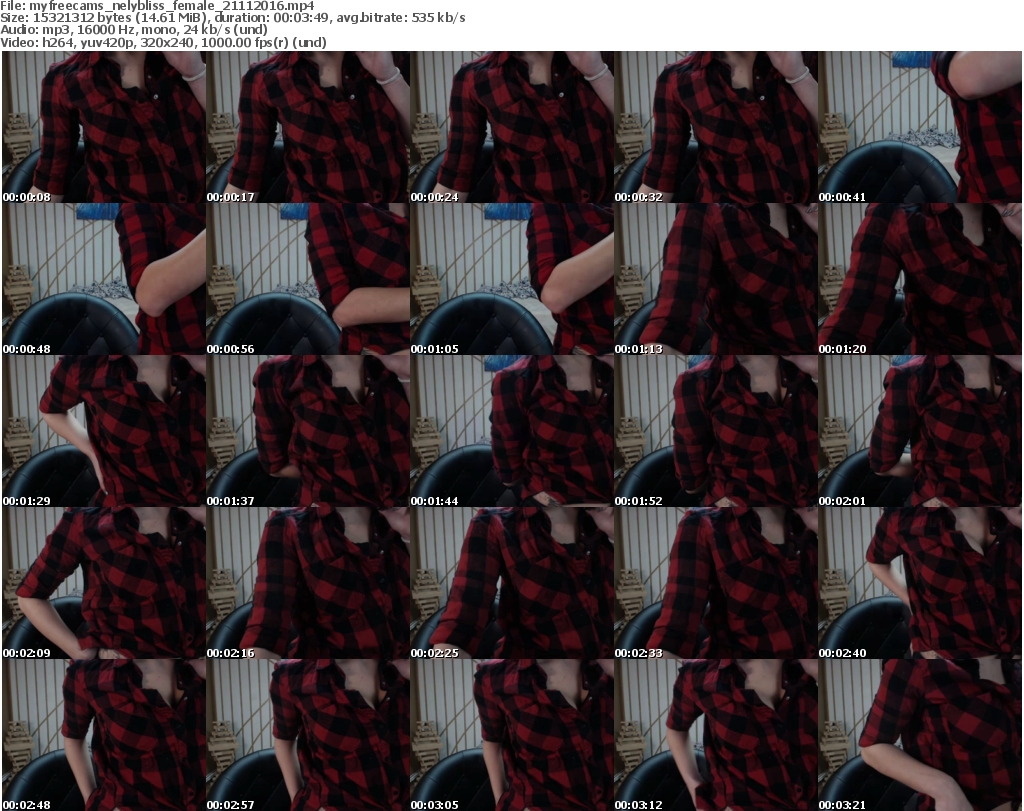
Task: Click the frame labeled 00:02:48
Action: click(104, 735)
